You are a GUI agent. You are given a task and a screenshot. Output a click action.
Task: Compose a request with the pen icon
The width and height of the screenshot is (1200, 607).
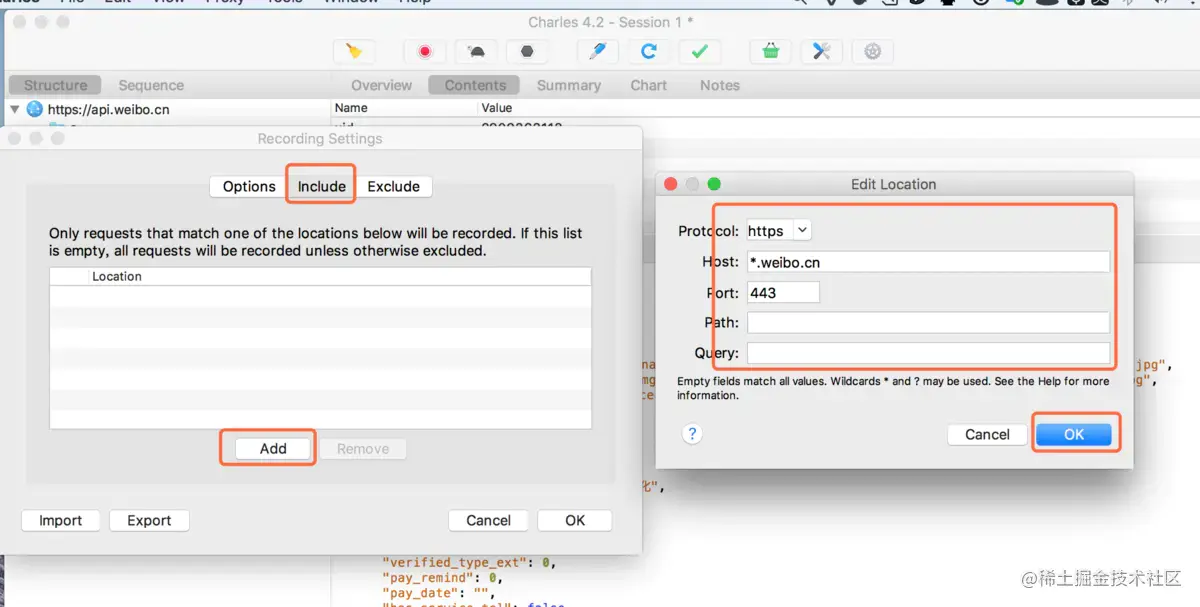click(x=598, y=51)
